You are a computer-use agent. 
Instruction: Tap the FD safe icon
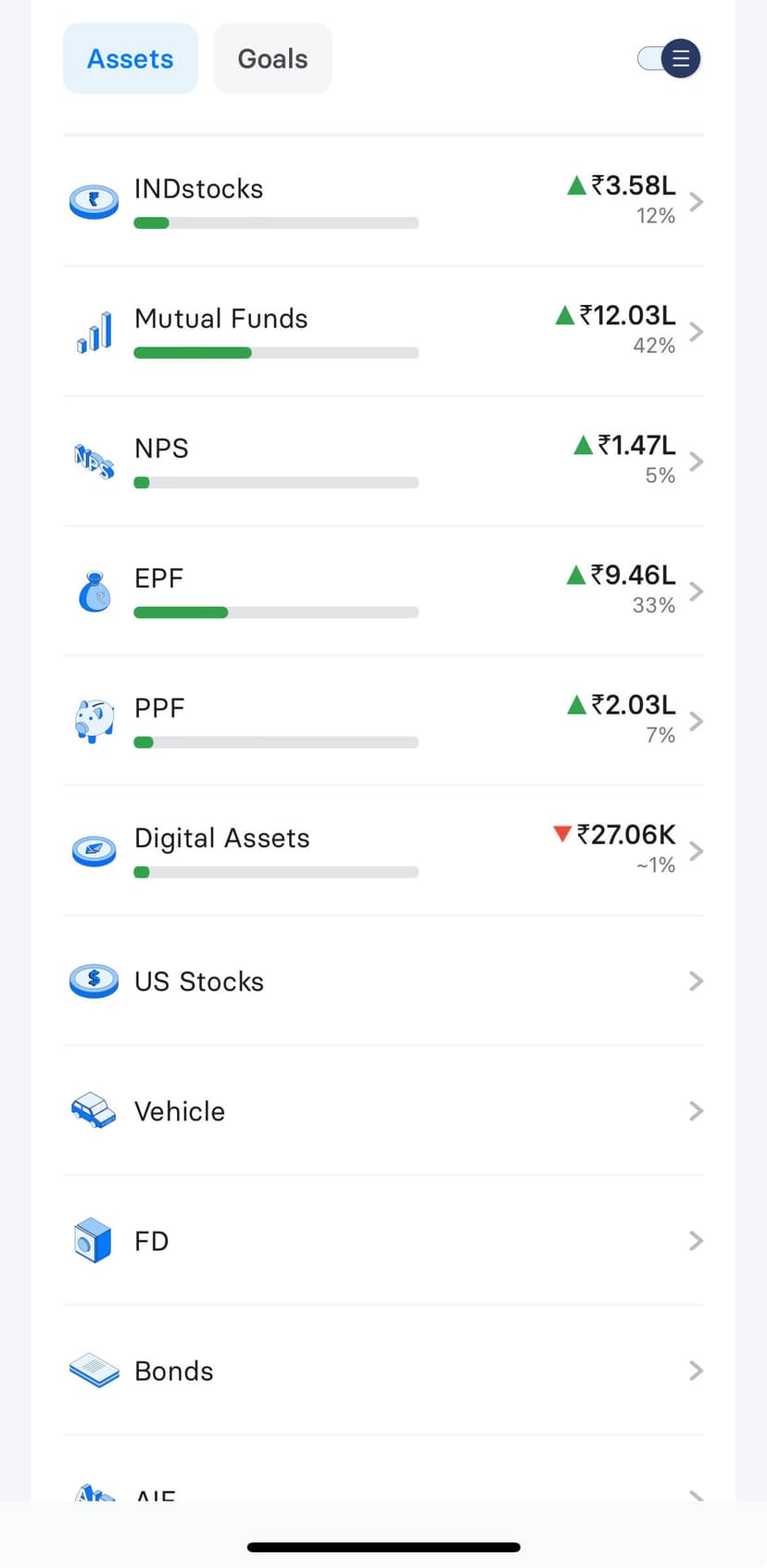click(94, 1240)
